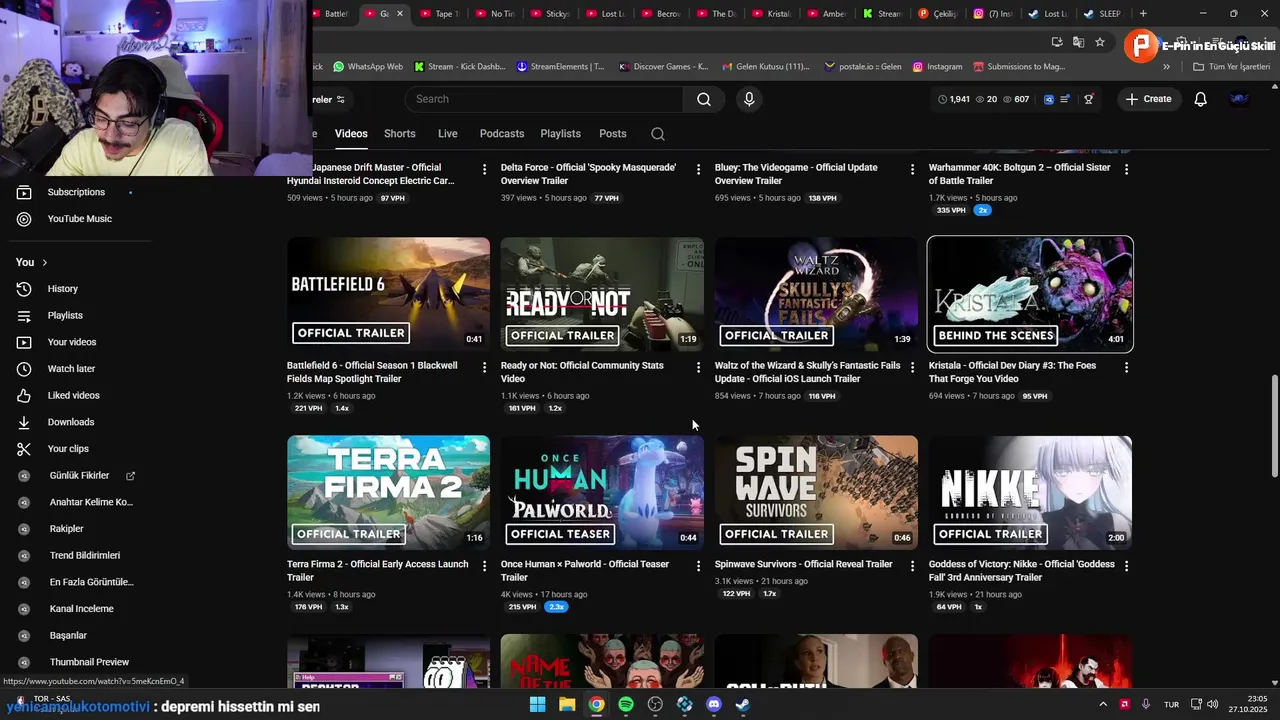This screenshot has width=1280, height=720.
Task: Open the WhatsApp Web bookmark
Action: pos(368,67)
